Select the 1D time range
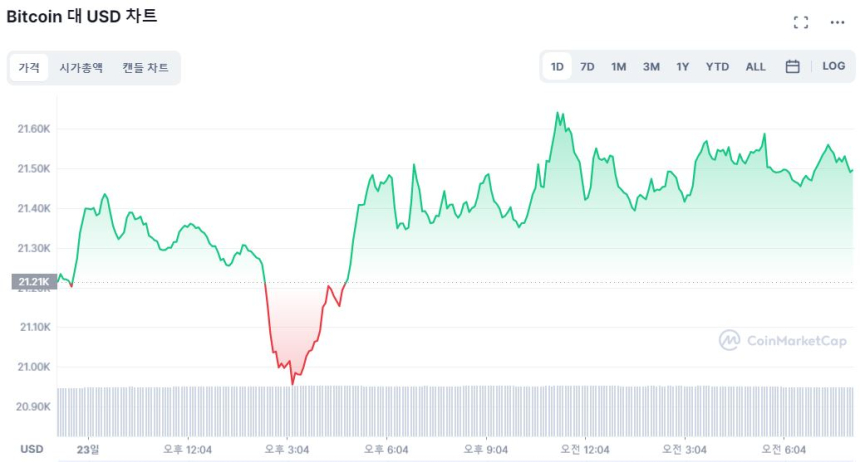This screenshot has height=462, width=860. pos(557,67)
